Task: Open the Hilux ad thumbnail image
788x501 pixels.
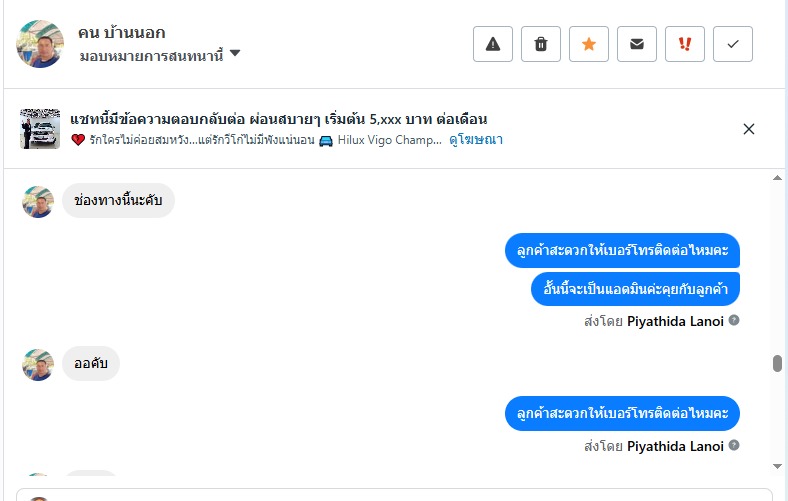Action: pyautogui.click(x=40, y=129)
